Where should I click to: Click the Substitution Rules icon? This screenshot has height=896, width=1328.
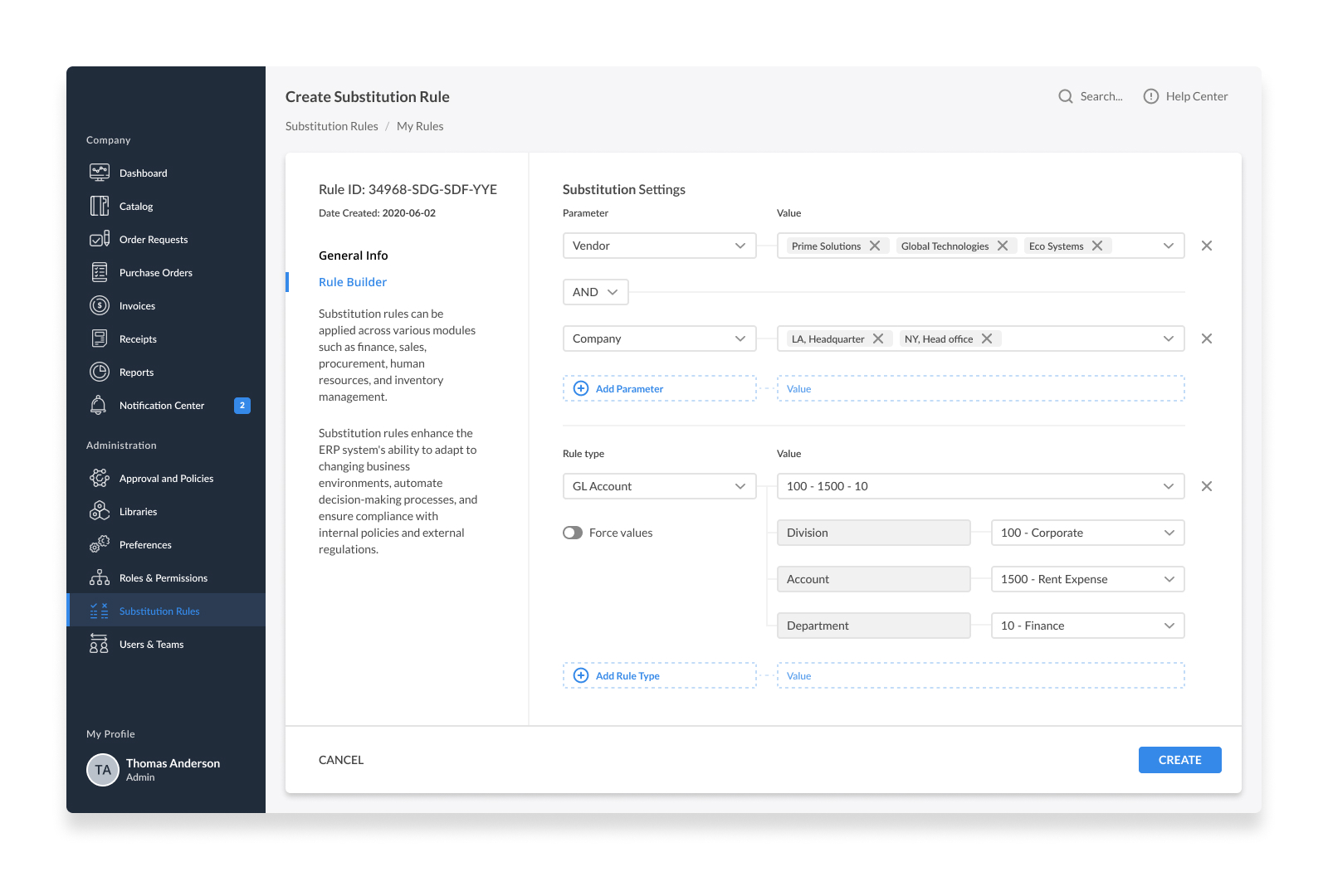pyautogui.click(x=100, y=611)
